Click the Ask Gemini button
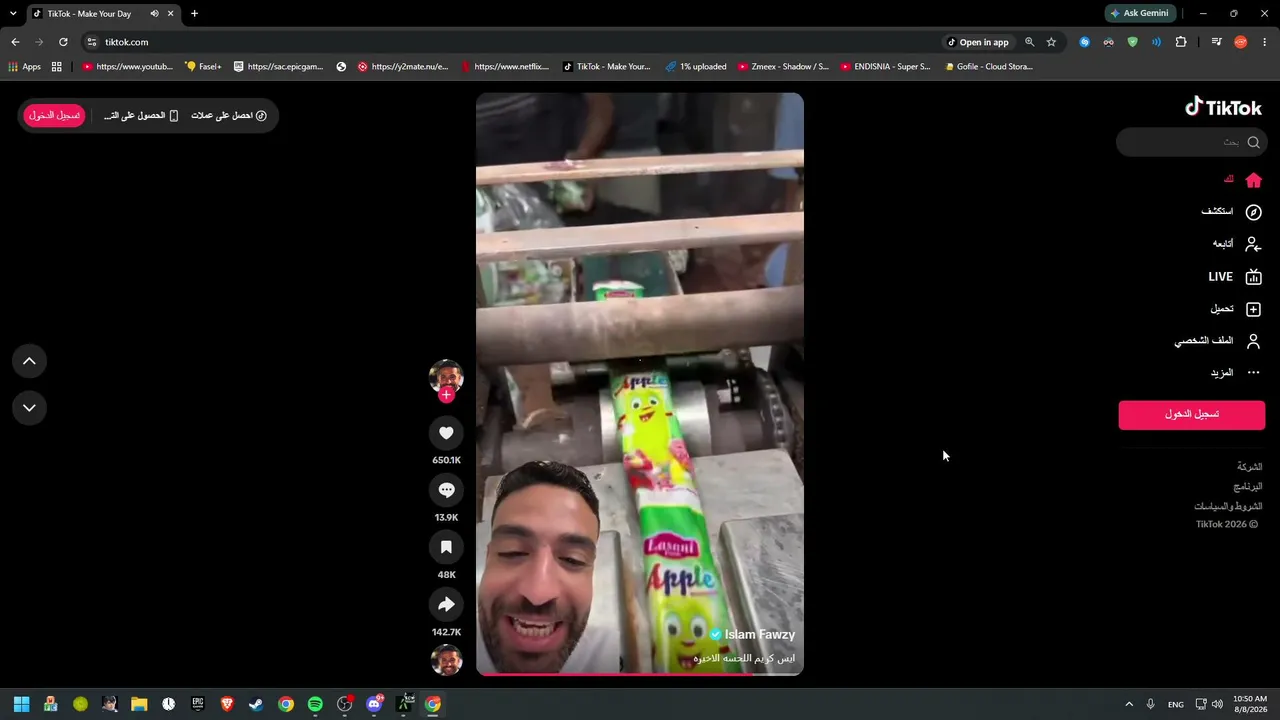The image size is (1280, 720). [x=1140, y=14]
